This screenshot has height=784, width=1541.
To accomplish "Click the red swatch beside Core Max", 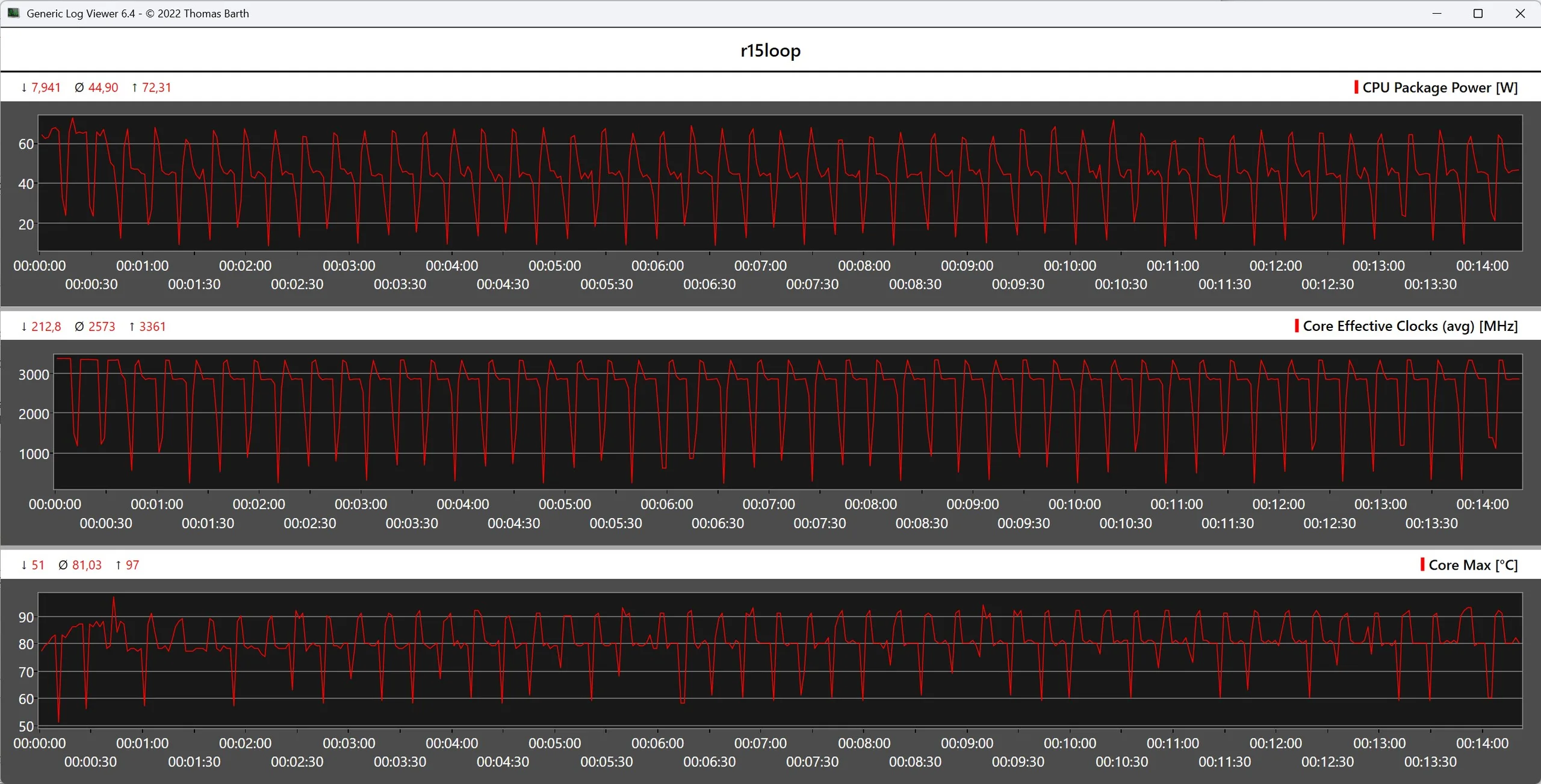I will (1422, 564).
